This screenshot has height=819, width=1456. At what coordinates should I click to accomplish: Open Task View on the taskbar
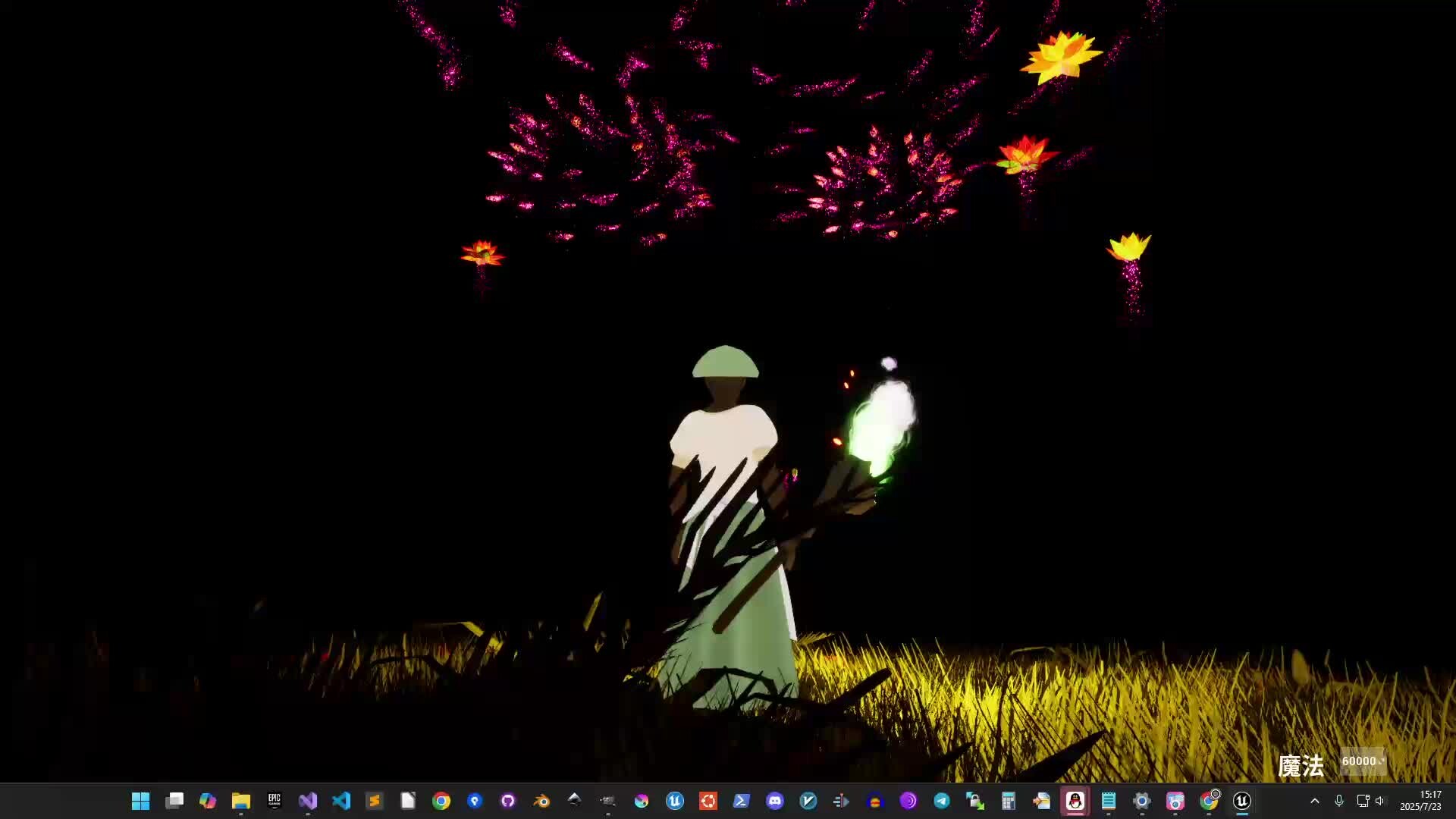click(174, 801)
